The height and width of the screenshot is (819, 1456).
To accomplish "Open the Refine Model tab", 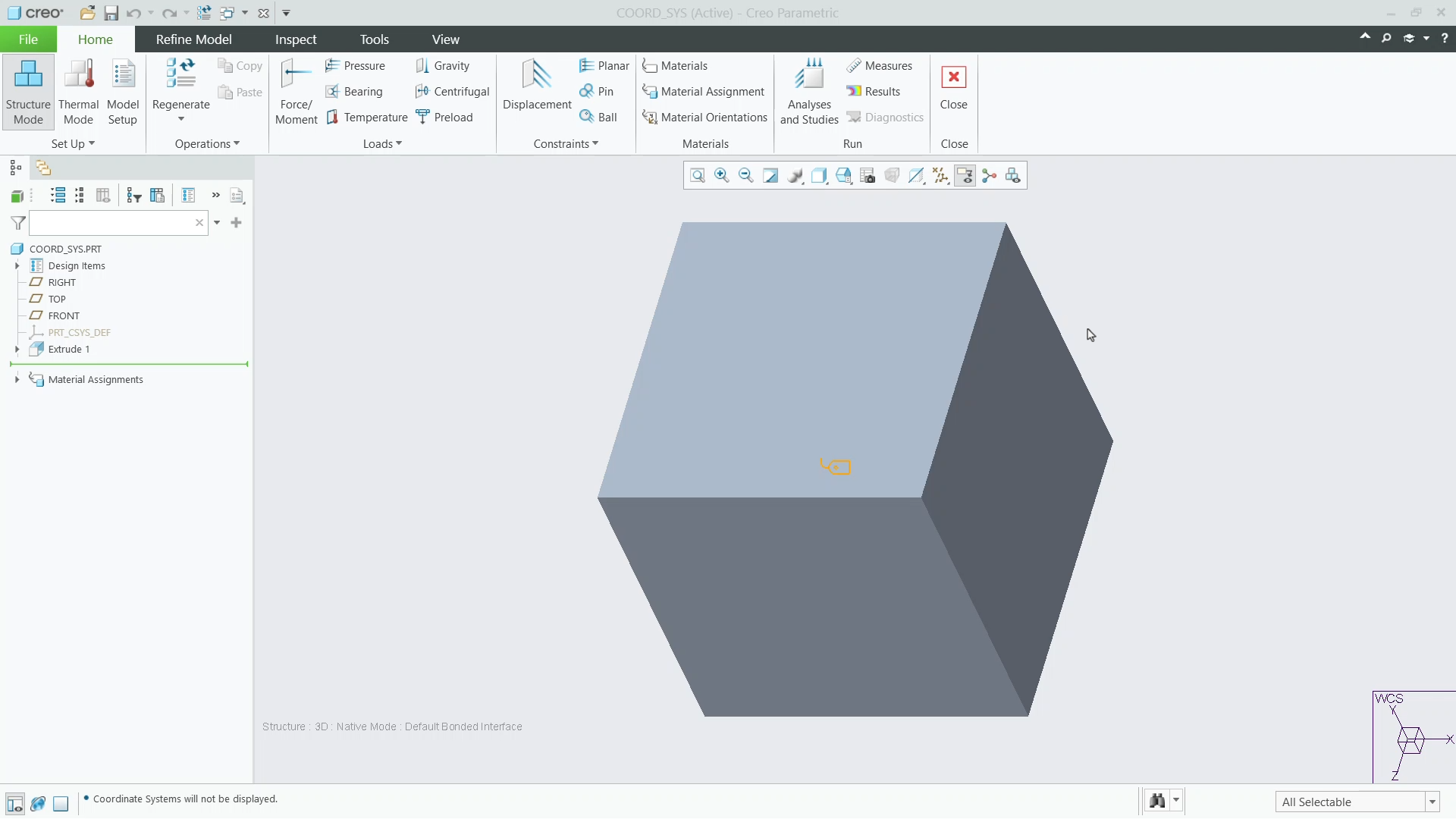I will 193,39.
